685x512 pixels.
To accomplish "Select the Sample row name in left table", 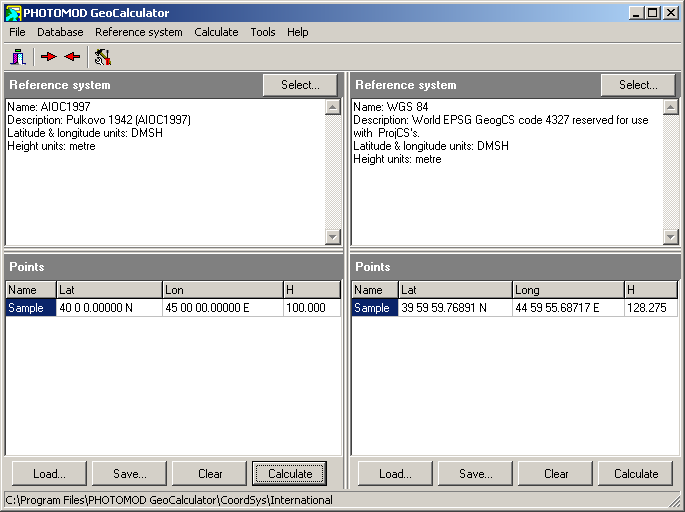I will point(31,308).
